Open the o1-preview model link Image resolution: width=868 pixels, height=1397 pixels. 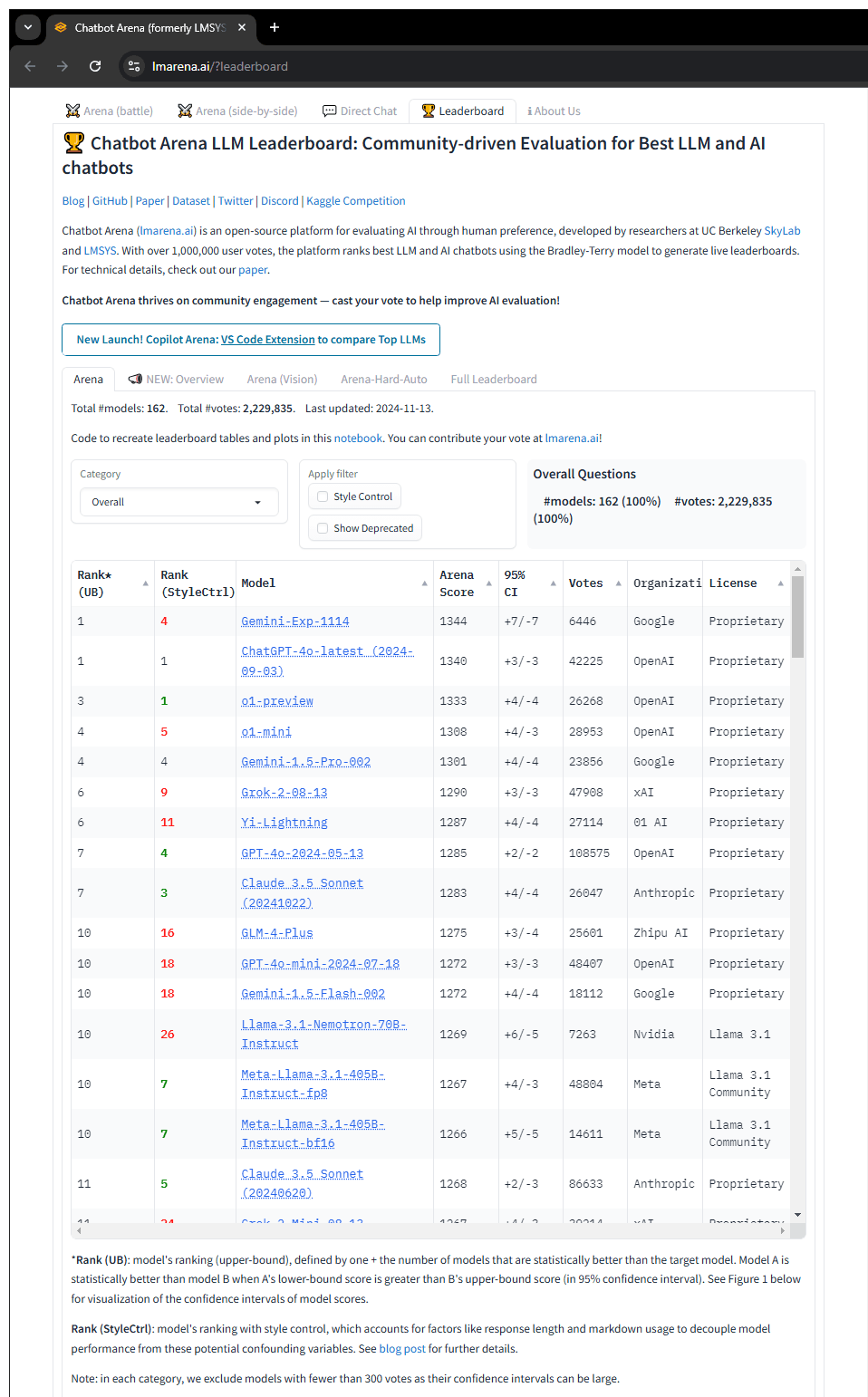[x=277, y=701]
